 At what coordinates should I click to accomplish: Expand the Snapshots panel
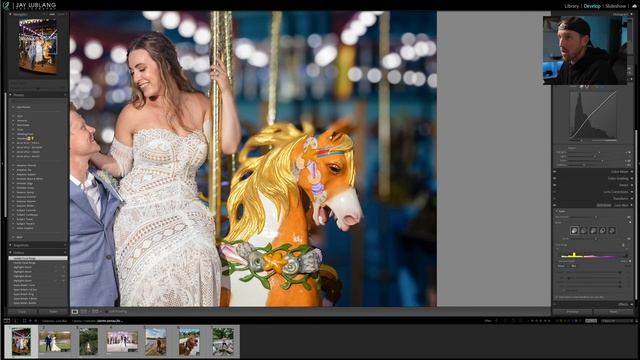click(x=11, y=245)
